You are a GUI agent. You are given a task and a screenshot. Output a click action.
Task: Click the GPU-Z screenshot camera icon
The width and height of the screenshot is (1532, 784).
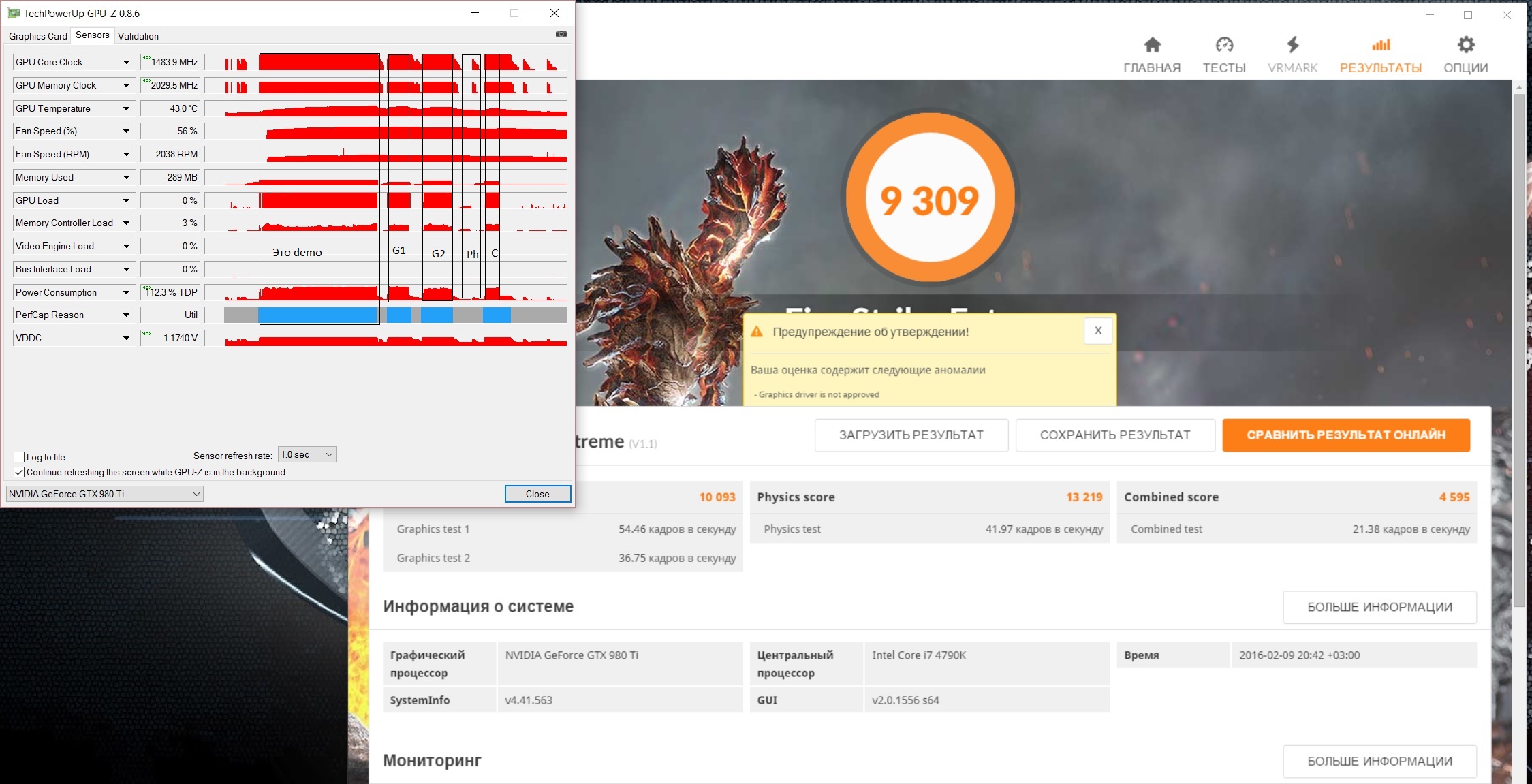pos(561,34)
